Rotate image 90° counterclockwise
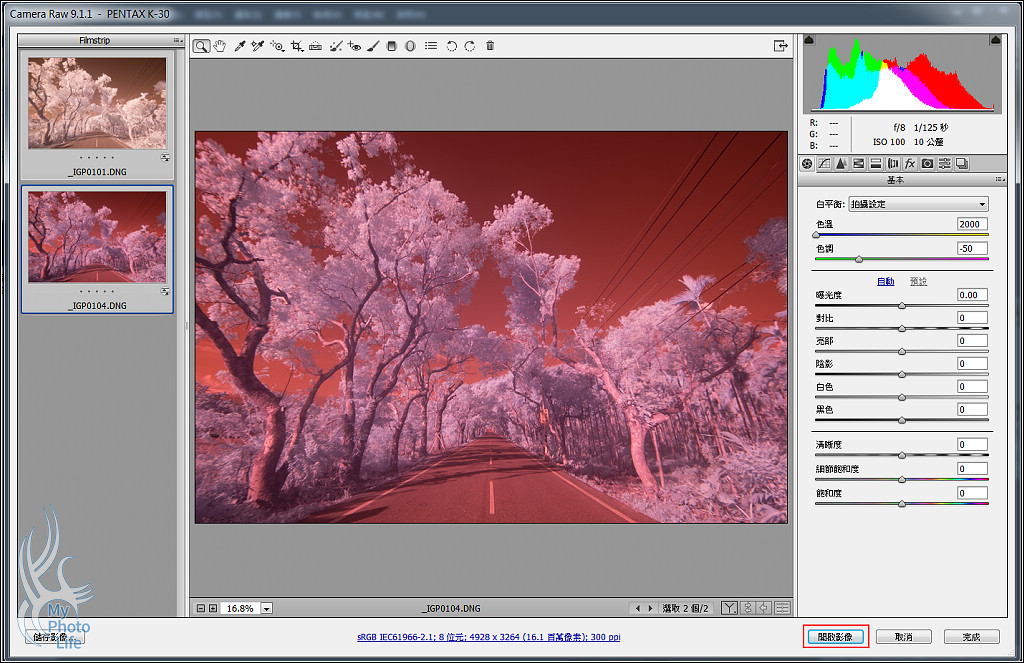 tap(451, 46)
